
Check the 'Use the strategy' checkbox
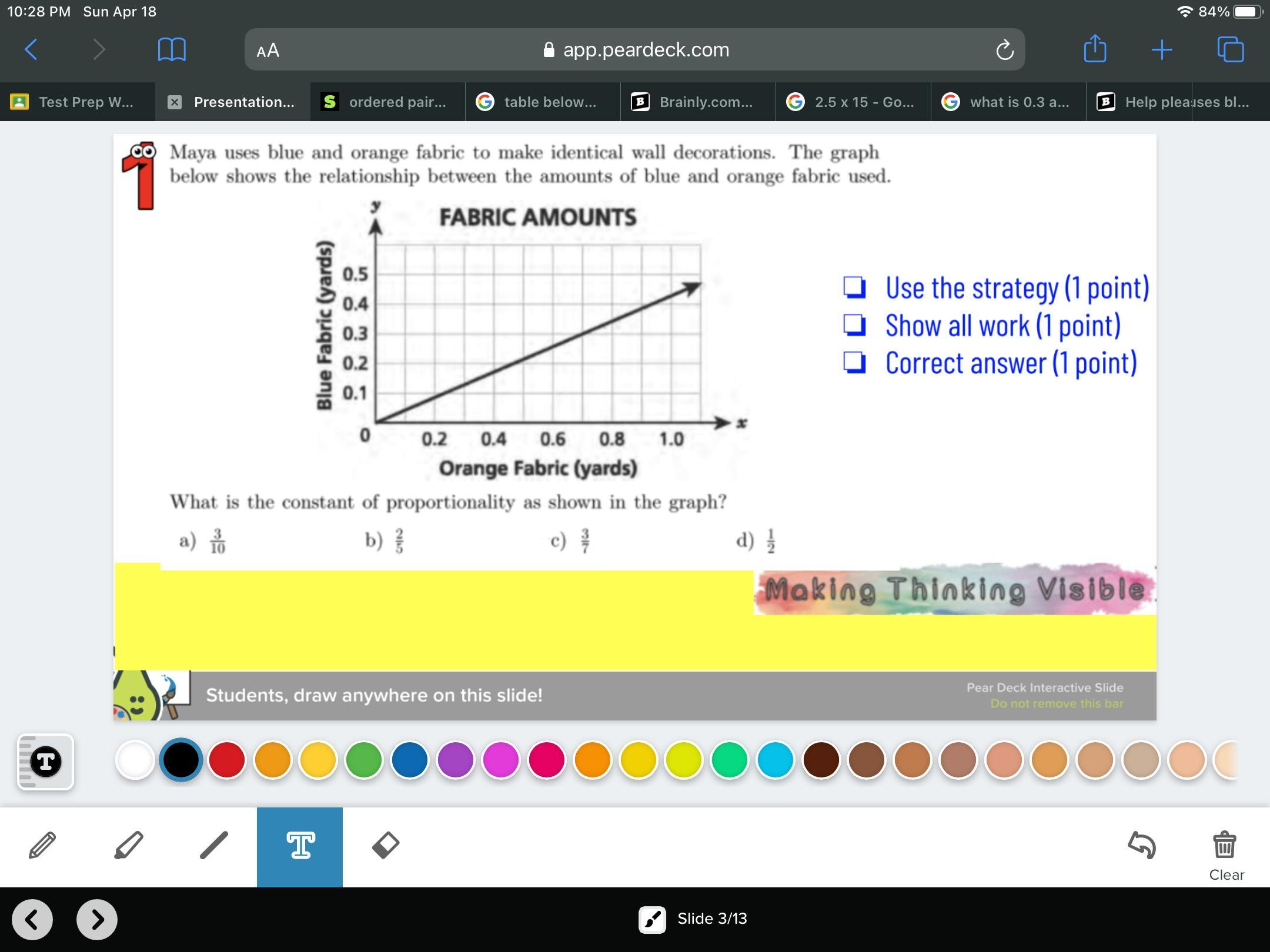coord(854,287)
